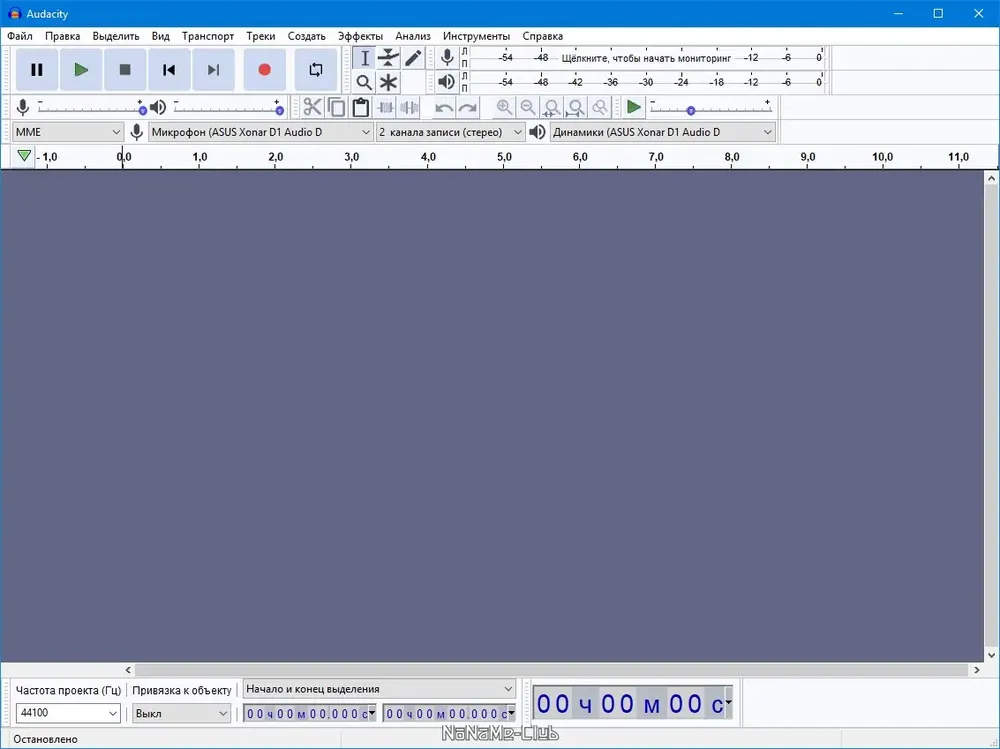Viewport: 1000px width, 749px height.
Task: Toggle the Loop playback button
Action: click(x=316, y=70)
